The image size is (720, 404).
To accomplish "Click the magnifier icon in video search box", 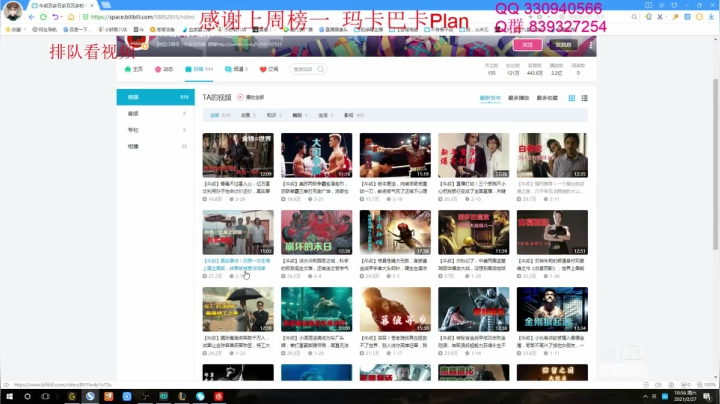I will click(x=321, y=69).
